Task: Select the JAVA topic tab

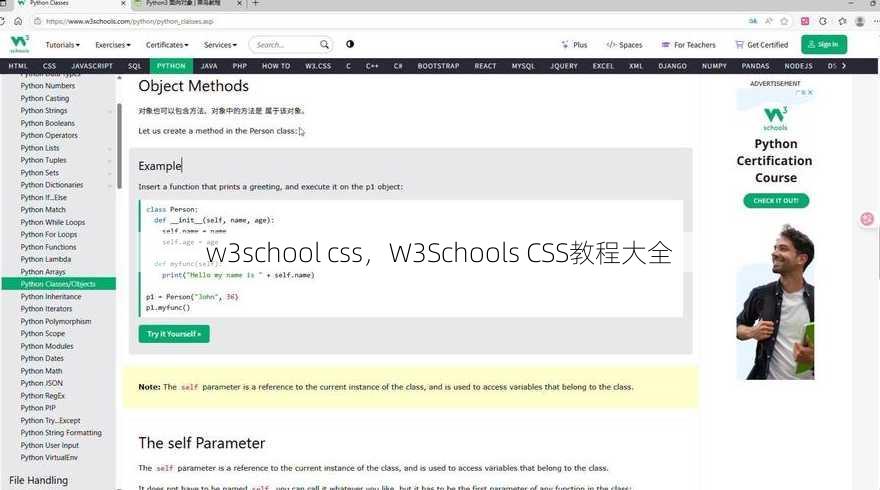Action: 209,66
